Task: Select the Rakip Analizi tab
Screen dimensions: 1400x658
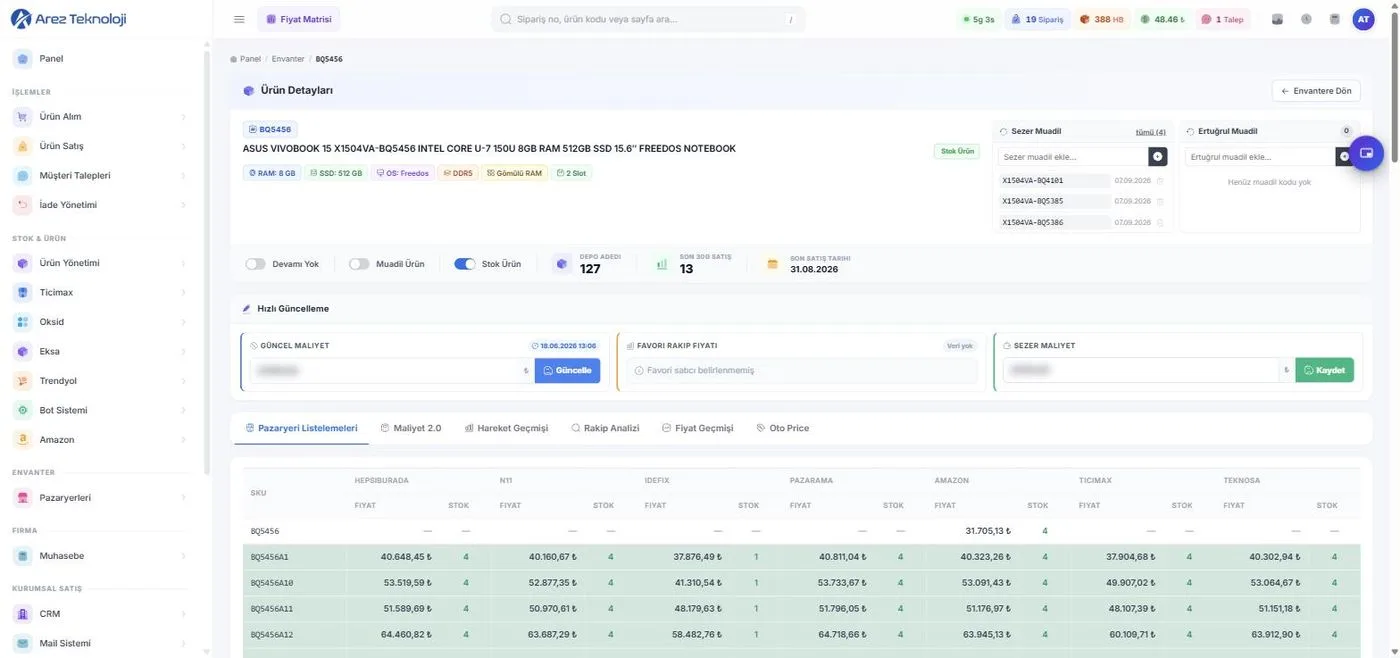Action: 605,428
